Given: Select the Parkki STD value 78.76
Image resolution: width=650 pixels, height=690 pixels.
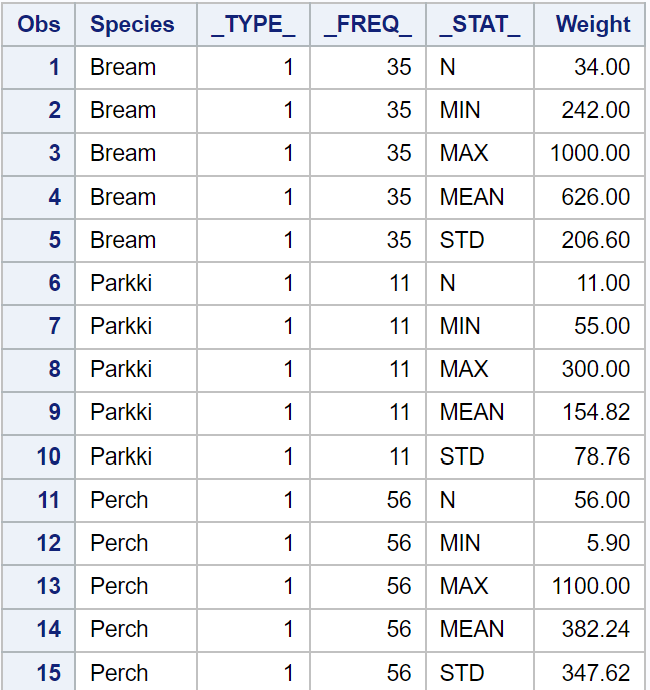Looking at the screenshot, I should [x=589, y=456].
